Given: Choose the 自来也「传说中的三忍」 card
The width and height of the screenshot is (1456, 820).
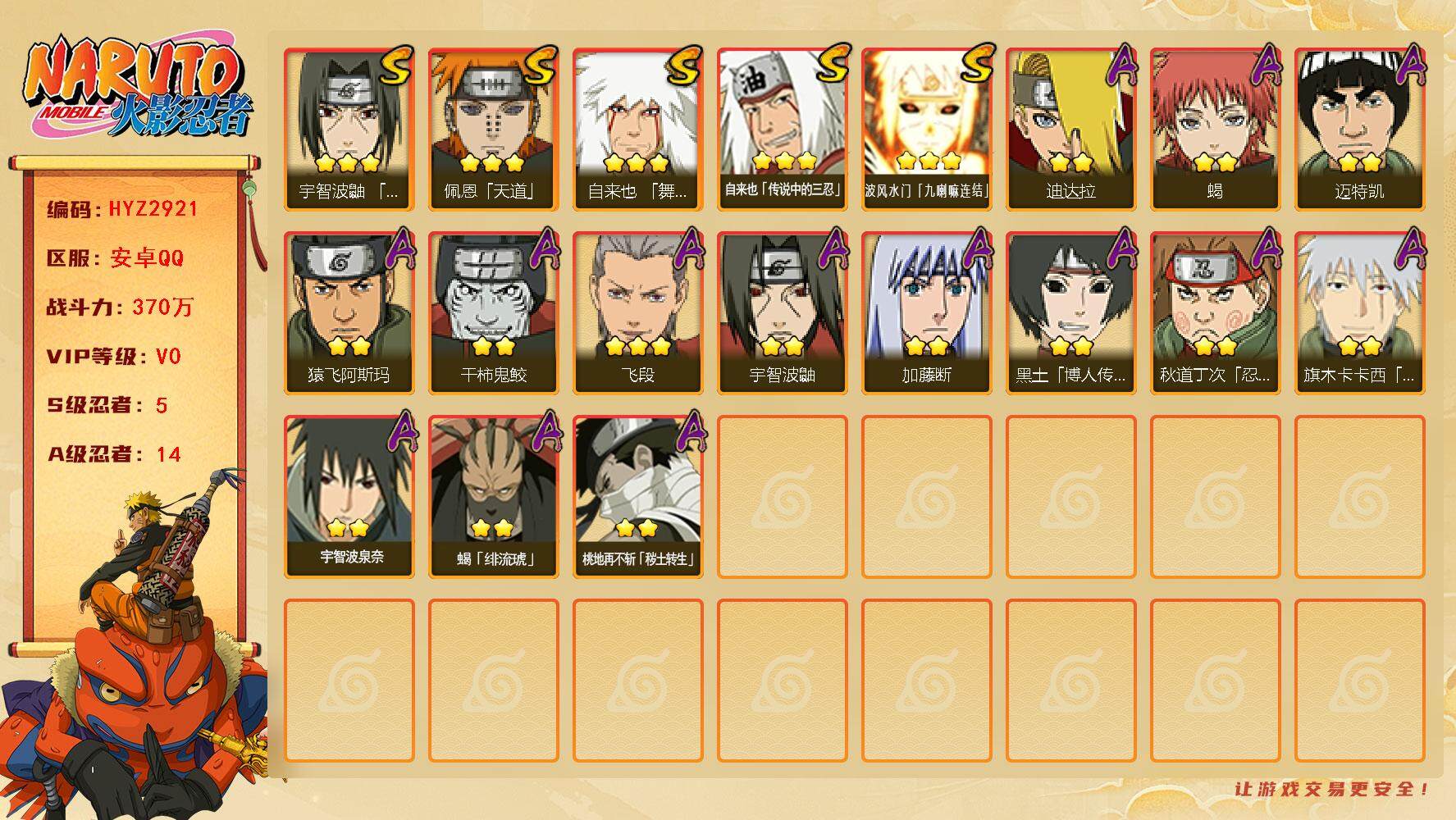Looking at the screenshot, I should (x=782, y=130).
